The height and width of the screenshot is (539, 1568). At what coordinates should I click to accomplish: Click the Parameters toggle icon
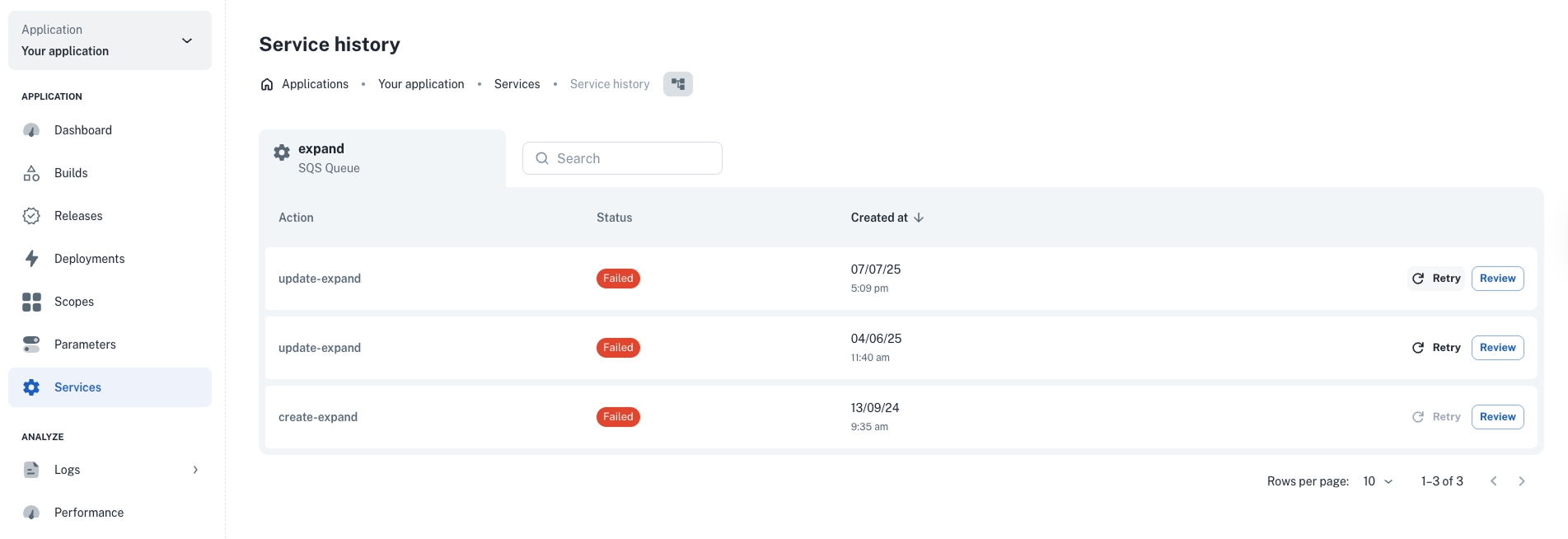coord(31,344)
